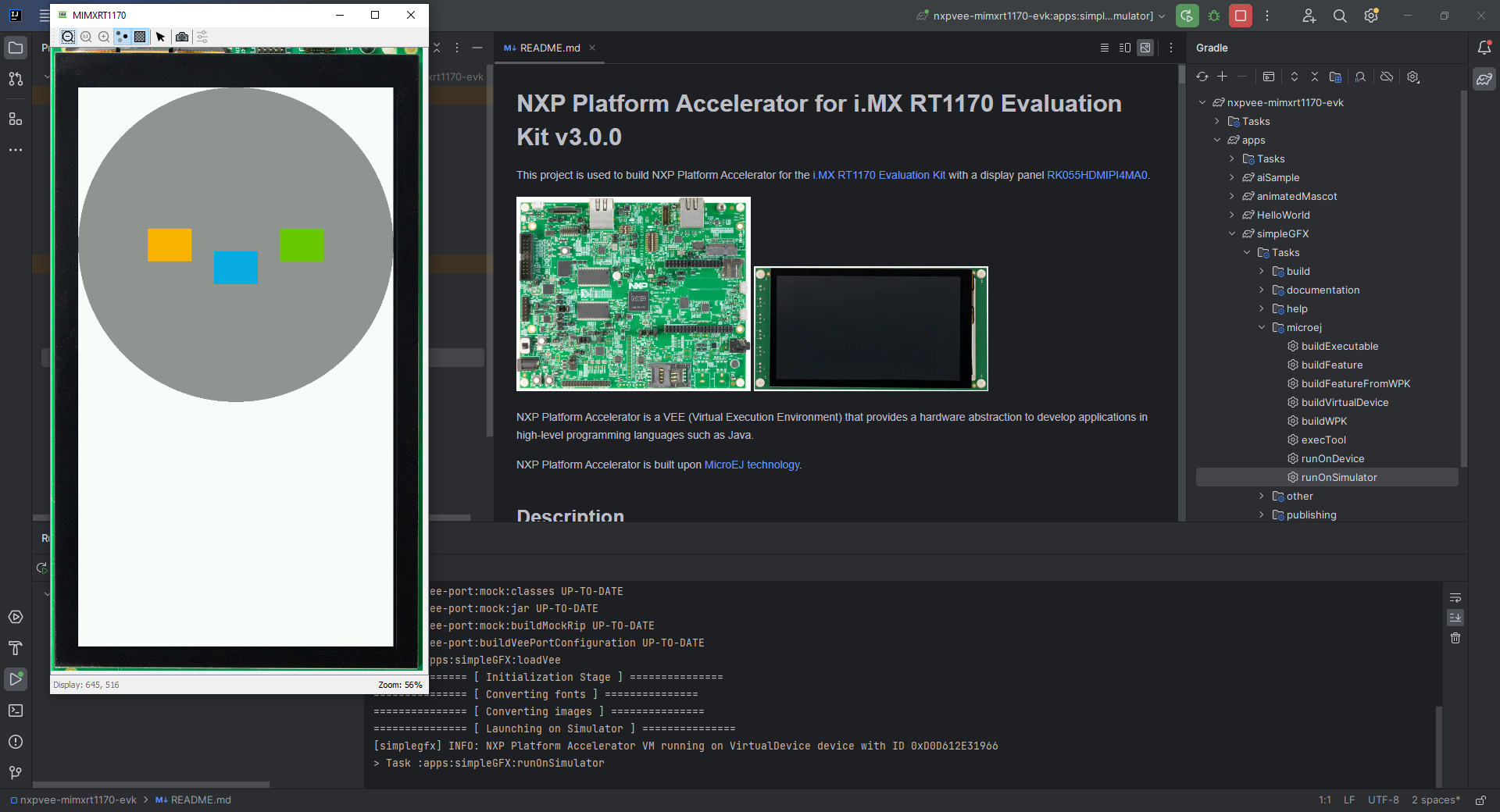The image size is (1500, 812).
Task: Take a simulator screenshot with the camera icon
Action: [182, 37]
